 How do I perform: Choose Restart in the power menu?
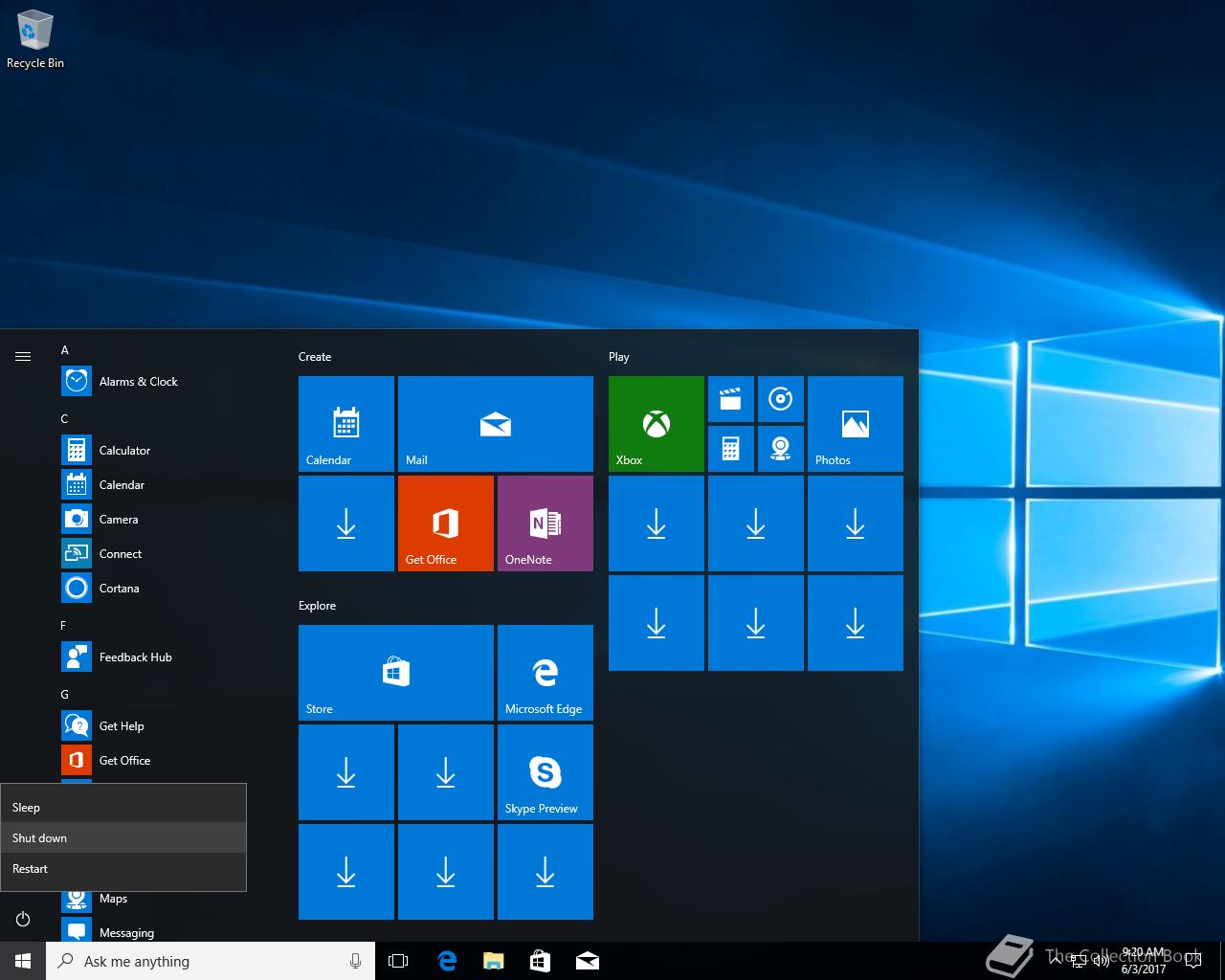pos(123,868)
